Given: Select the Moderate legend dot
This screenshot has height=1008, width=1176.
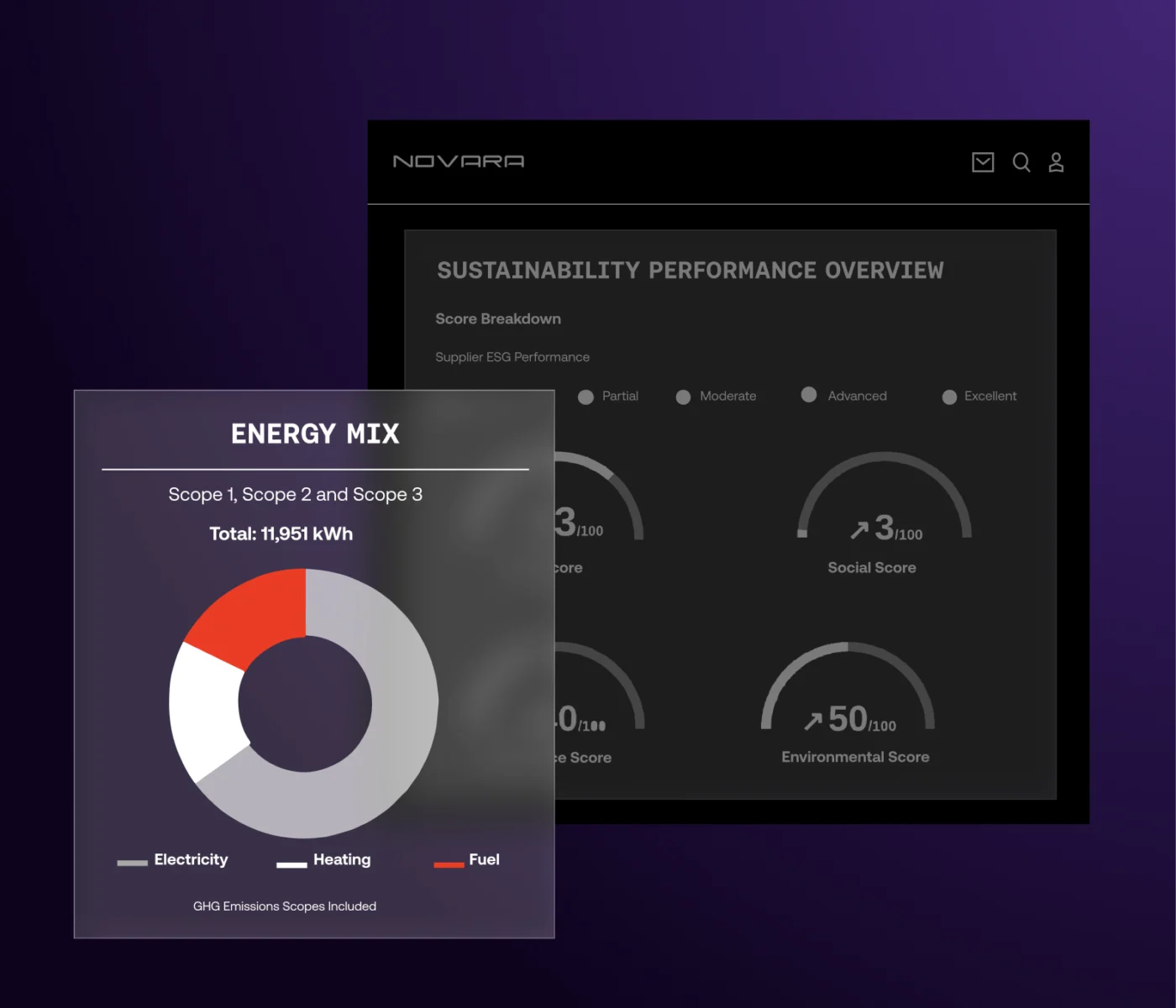Looking at the screenshot, I should 683,396.
